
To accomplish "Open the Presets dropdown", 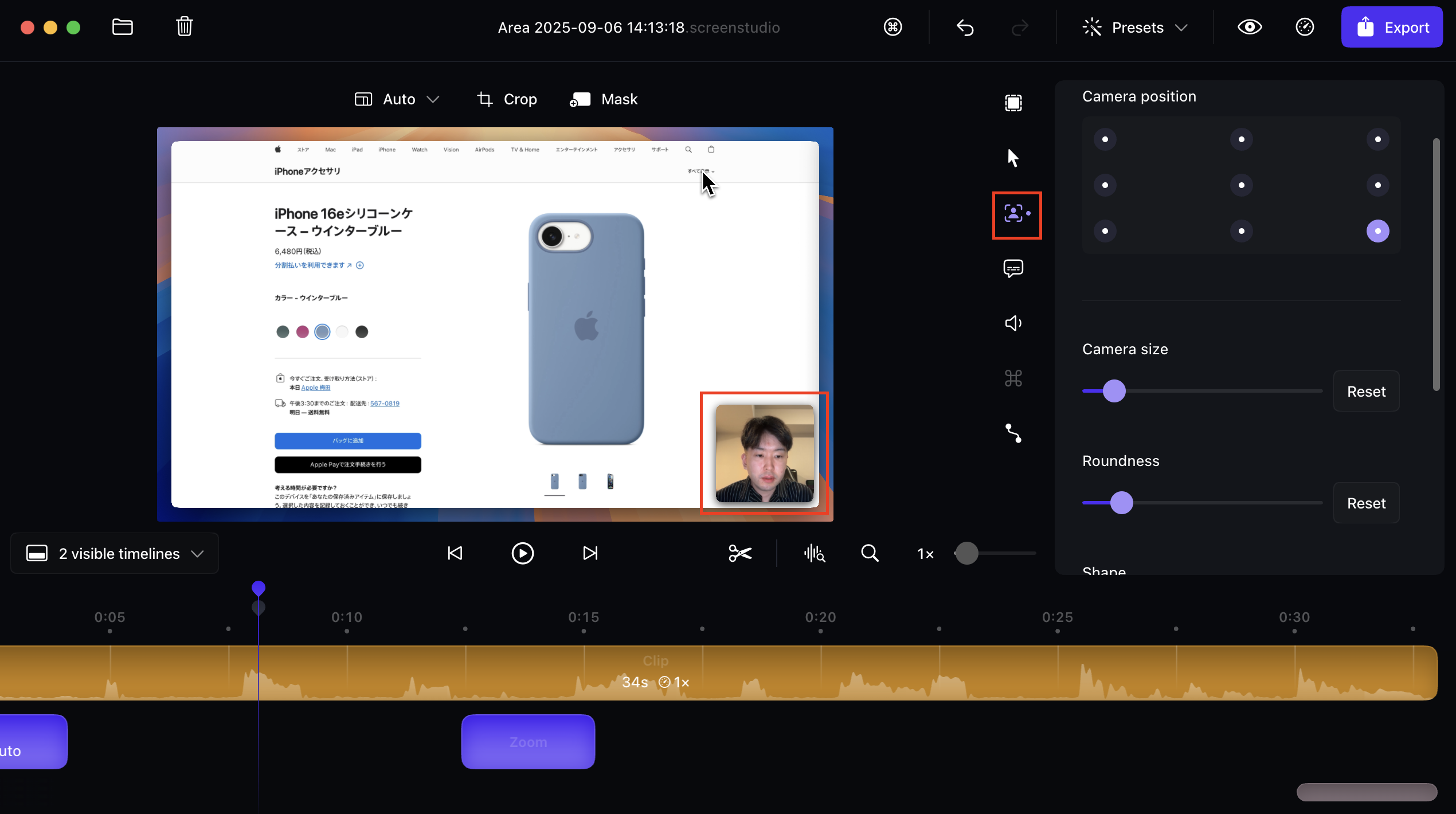I will click(x=1135, y=28).
